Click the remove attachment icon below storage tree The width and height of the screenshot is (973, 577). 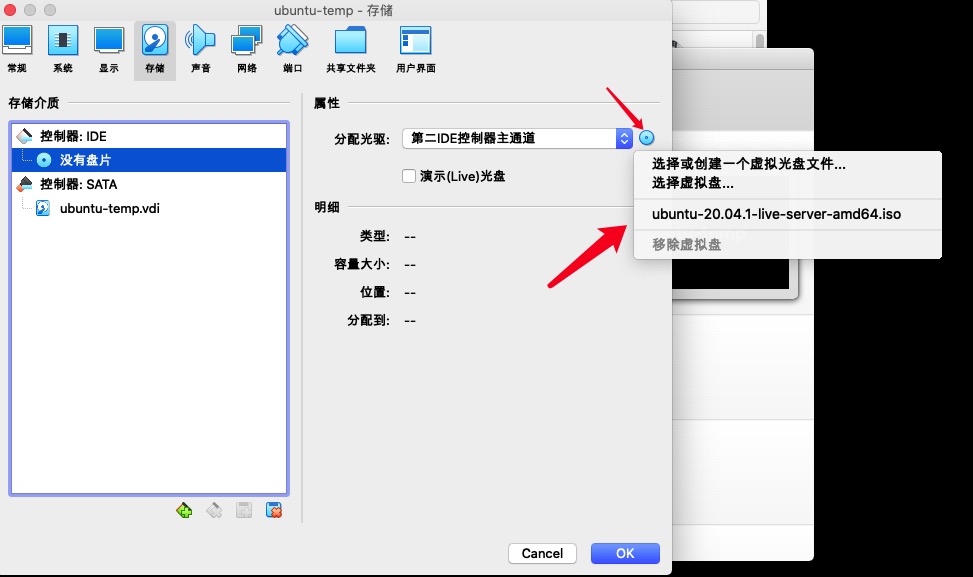pos(274,511)
